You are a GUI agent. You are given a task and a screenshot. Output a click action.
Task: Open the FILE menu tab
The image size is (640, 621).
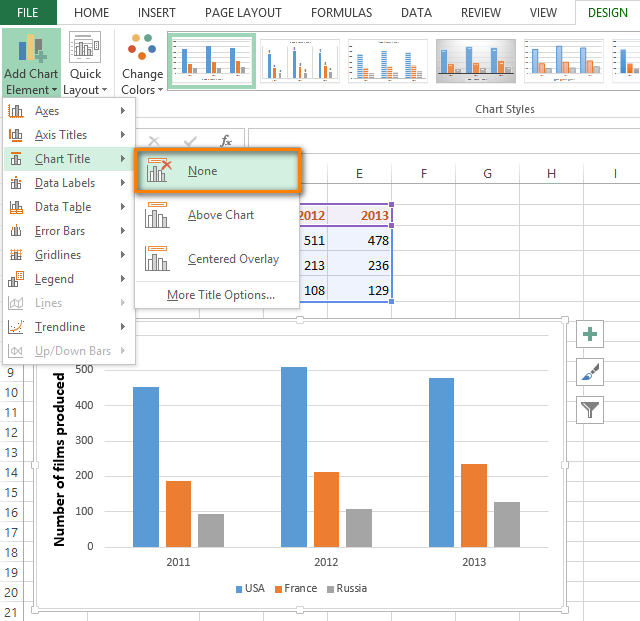tap(28, 13)
